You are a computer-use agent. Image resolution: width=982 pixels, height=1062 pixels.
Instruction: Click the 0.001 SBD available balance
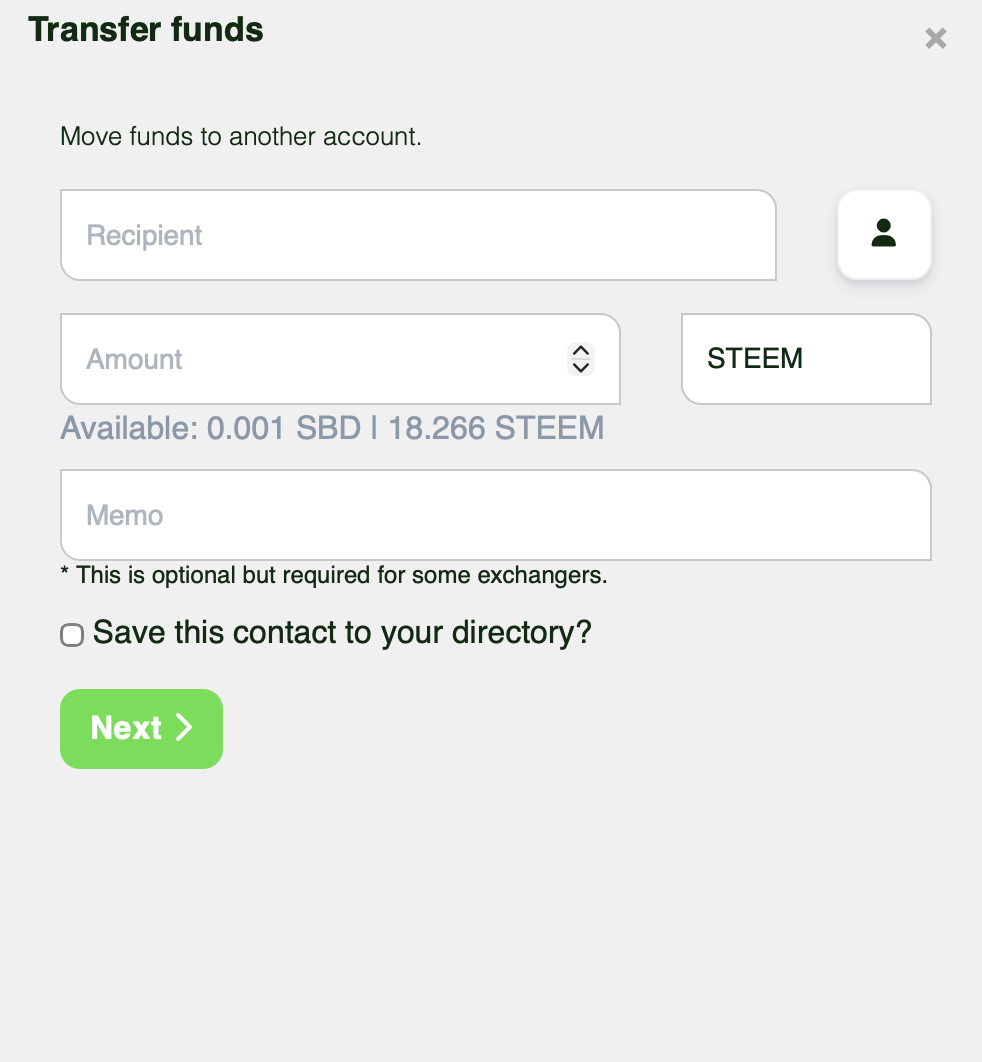click(283, 429)
